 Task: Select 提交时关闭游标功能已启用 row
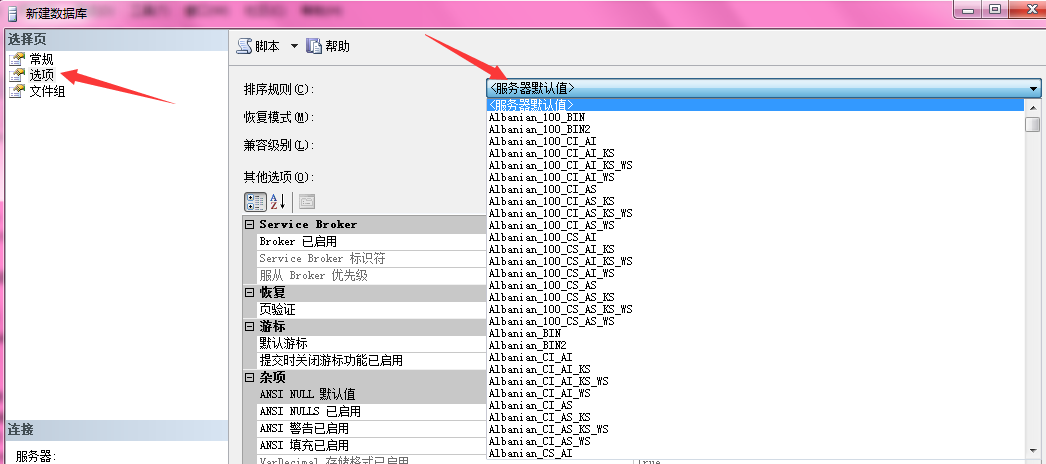point(372,361)
